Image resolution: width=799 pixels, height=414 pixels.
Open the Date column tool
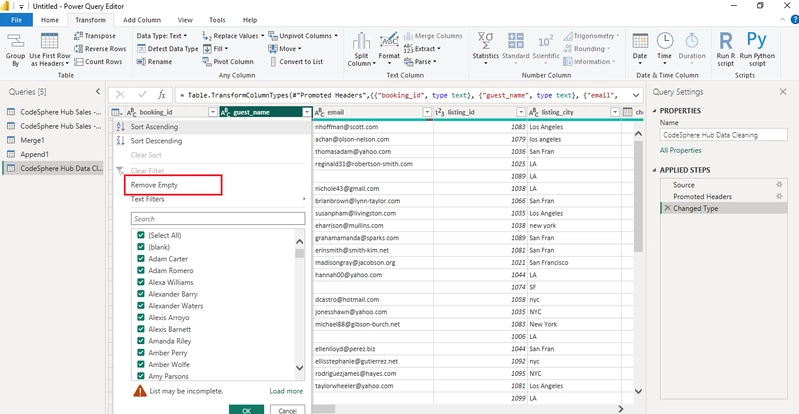coord(640,49)
